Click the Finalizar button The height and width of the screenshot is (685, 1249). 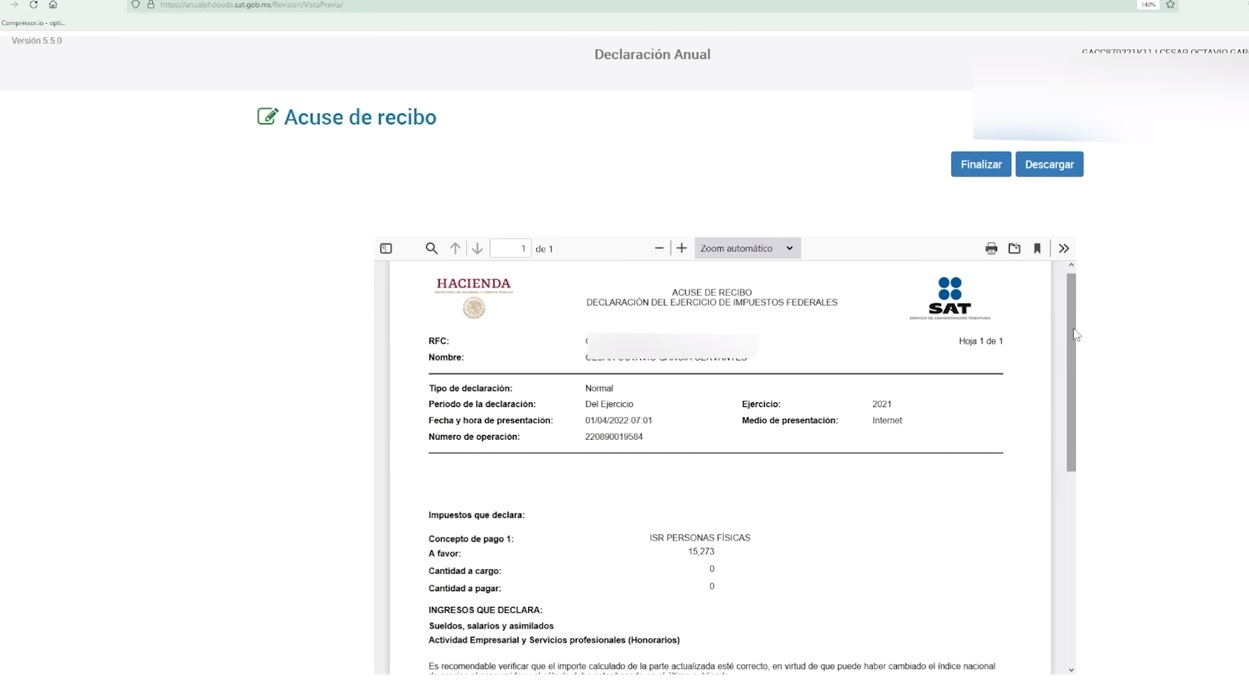(x=981, y=164)
